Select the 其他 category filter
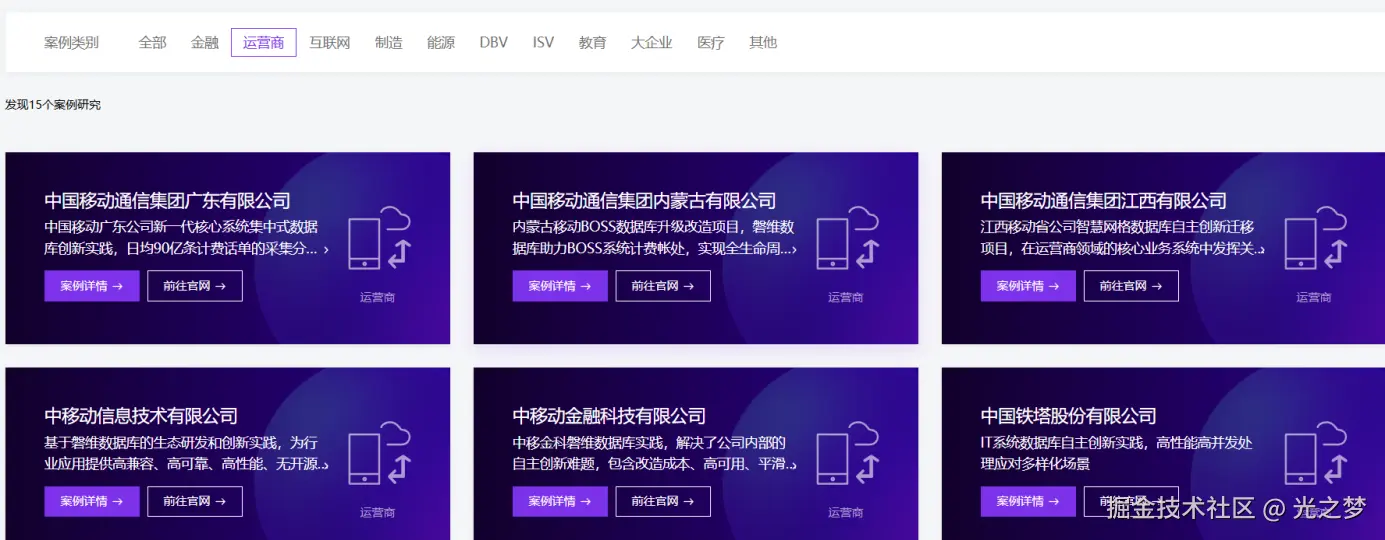The image size is (1385, 540). 763,43
